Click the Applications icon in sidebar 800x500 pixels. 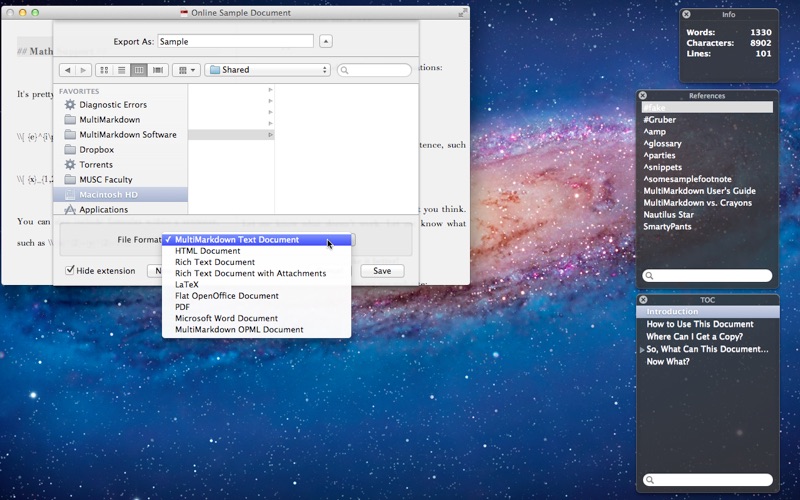click(x=70, y=209)
